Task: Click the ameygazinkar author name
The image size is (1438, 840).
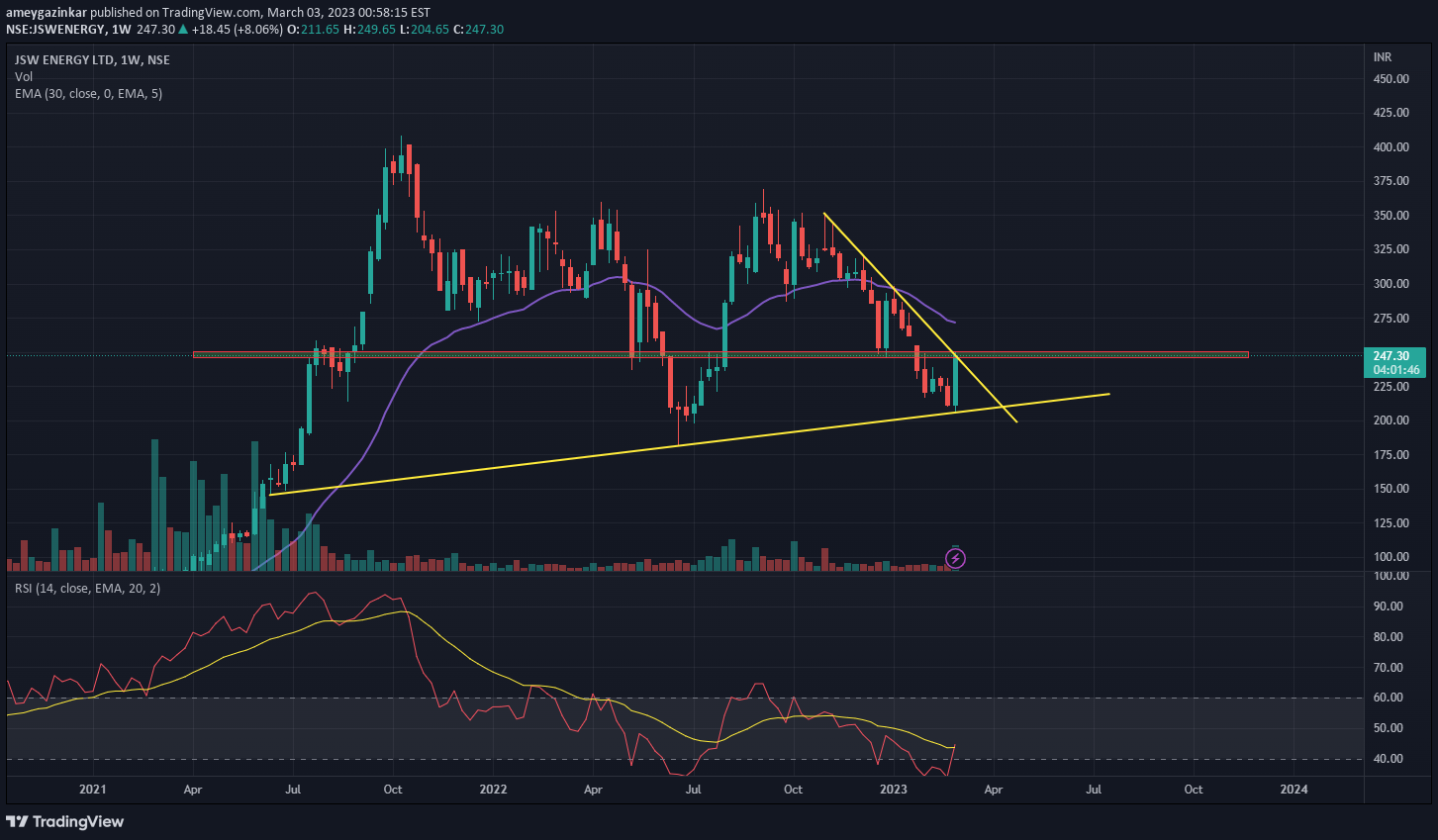Action: (x=47, y=13)
